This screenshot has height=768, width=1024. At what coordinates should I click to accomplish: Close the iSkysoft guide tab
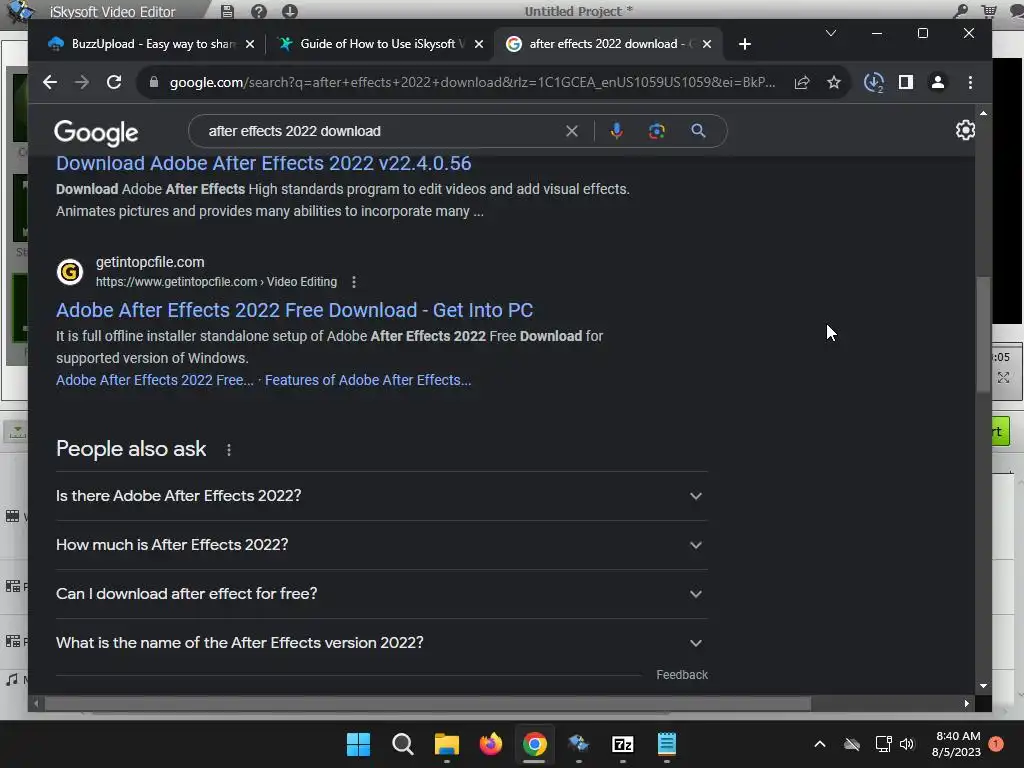tap(479, 44)
